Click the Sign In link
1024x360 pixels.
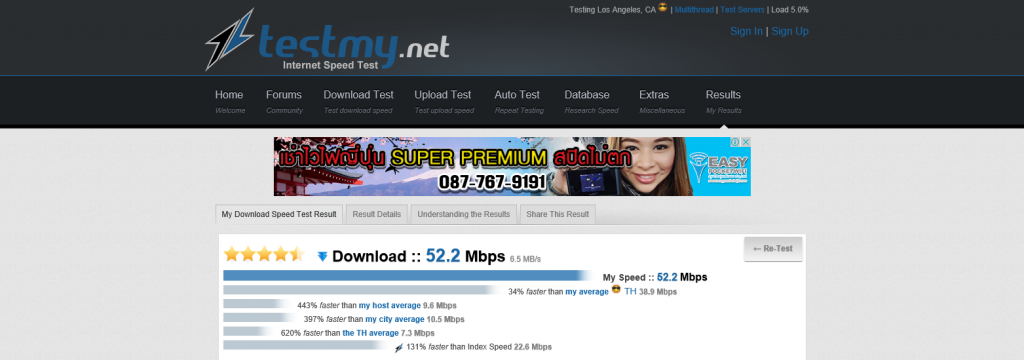pos(746,31)
